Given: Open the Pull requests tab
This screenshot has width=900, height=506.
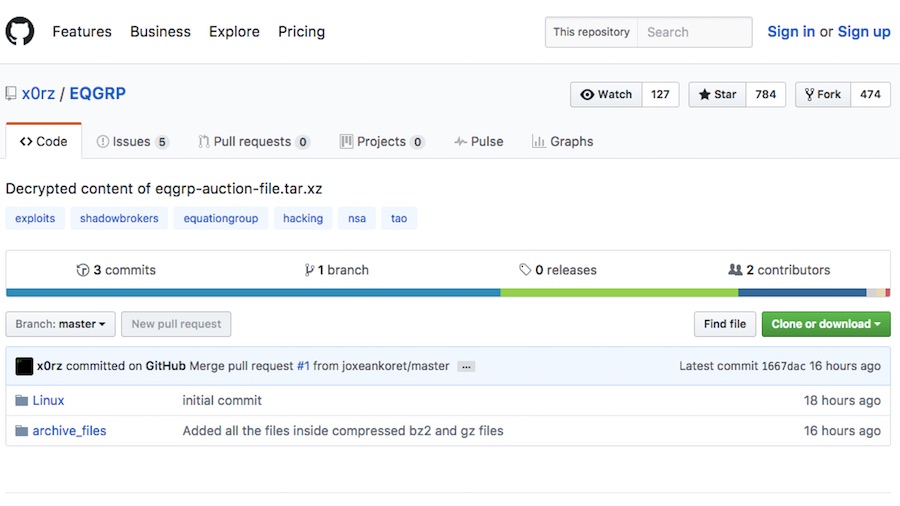Looking at the screenshot, I should coord(254,142).
